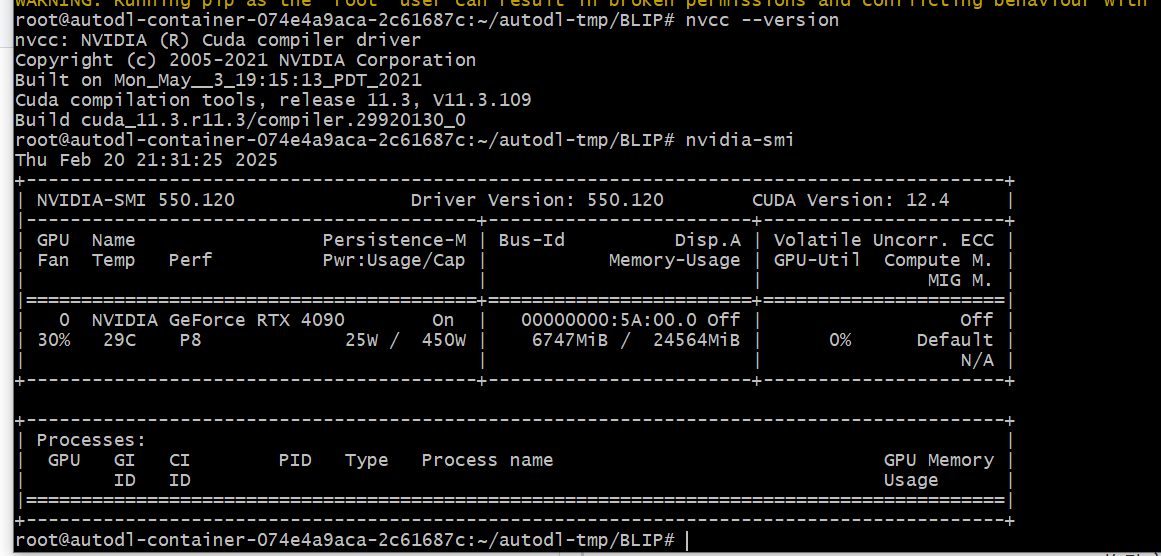Click the "6747MiB / 24564MiB" memory usage value
1161x556 pixels.
636,340
